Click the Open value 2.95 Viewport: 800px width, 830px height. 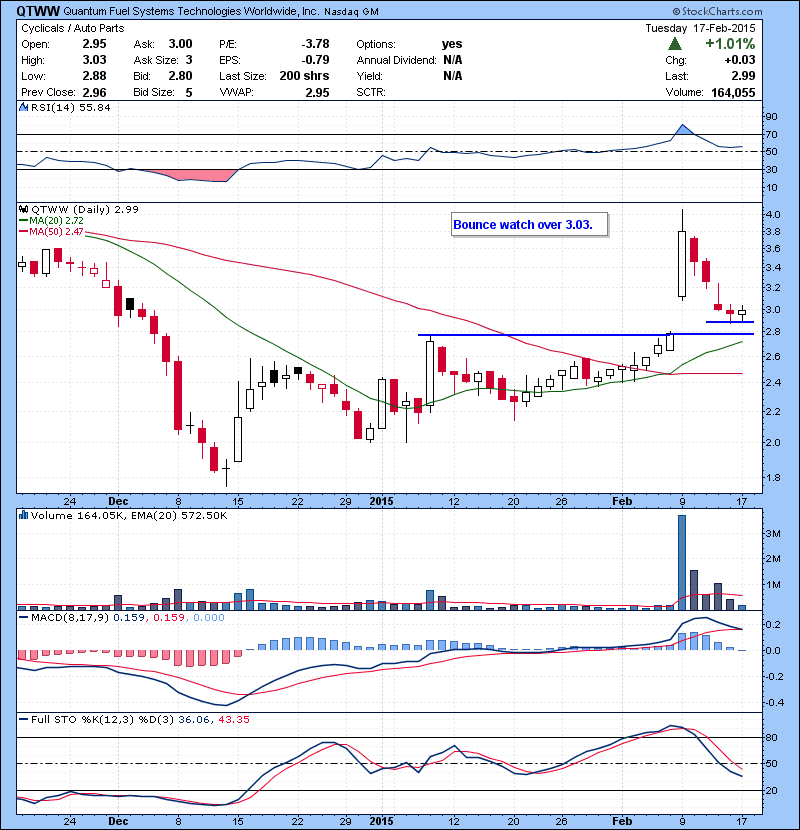pyautogui.click(x=94, y=44)
